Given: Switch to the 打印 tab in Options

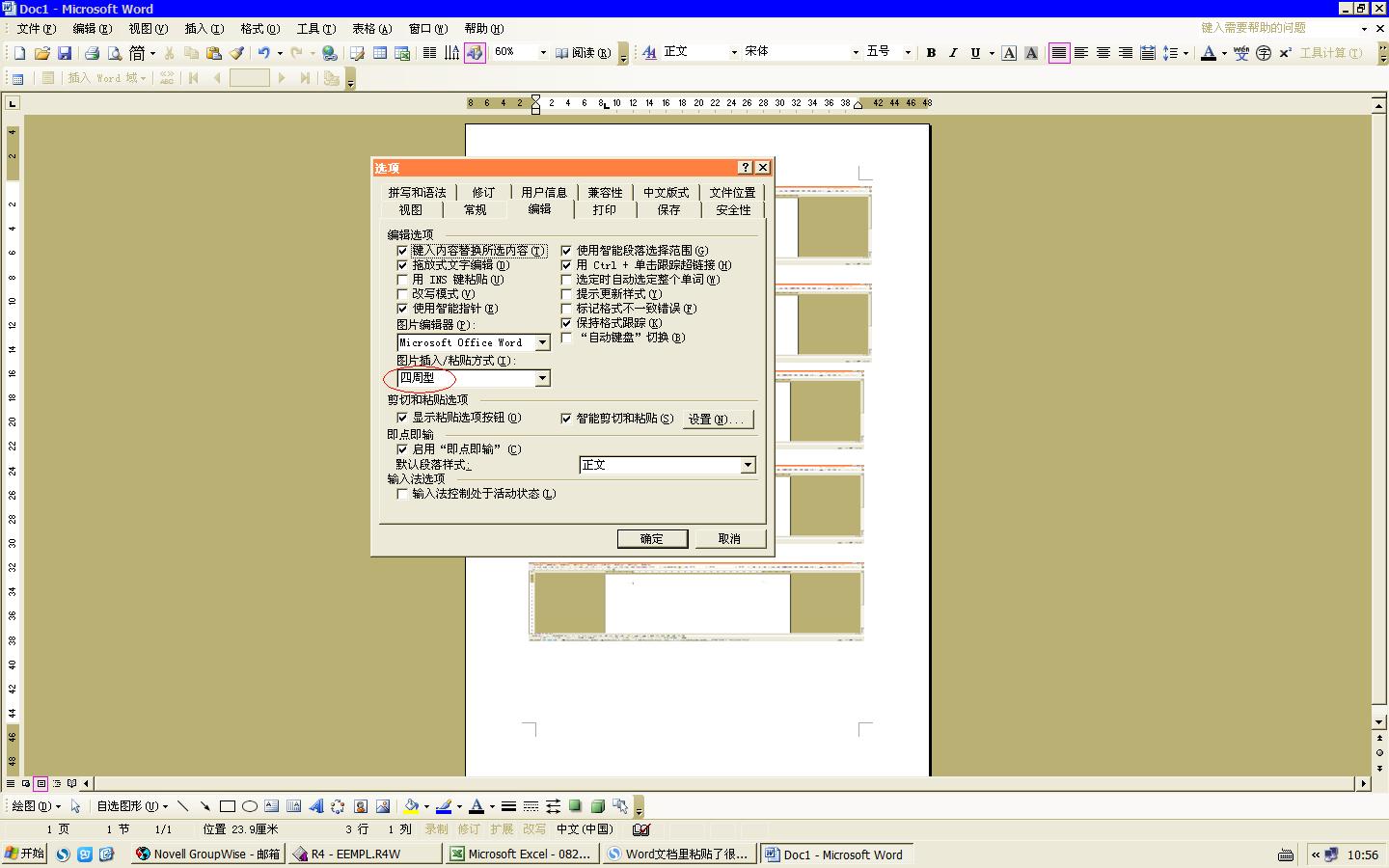Looking at the screenshot, I should 605,209.
